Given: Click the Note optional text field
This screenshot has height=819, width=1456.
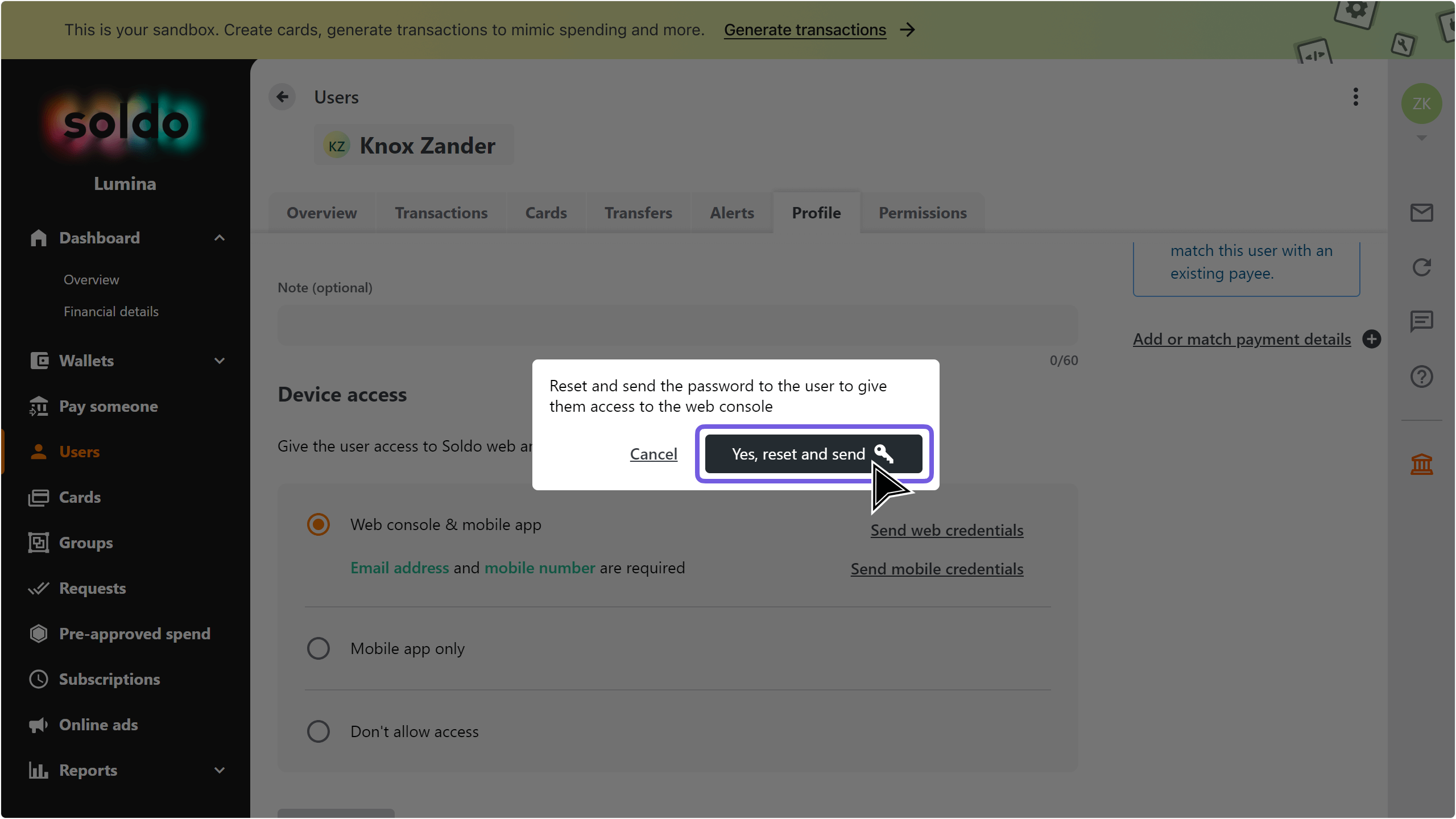Looking at the screenshot, I should click(676, 325).
